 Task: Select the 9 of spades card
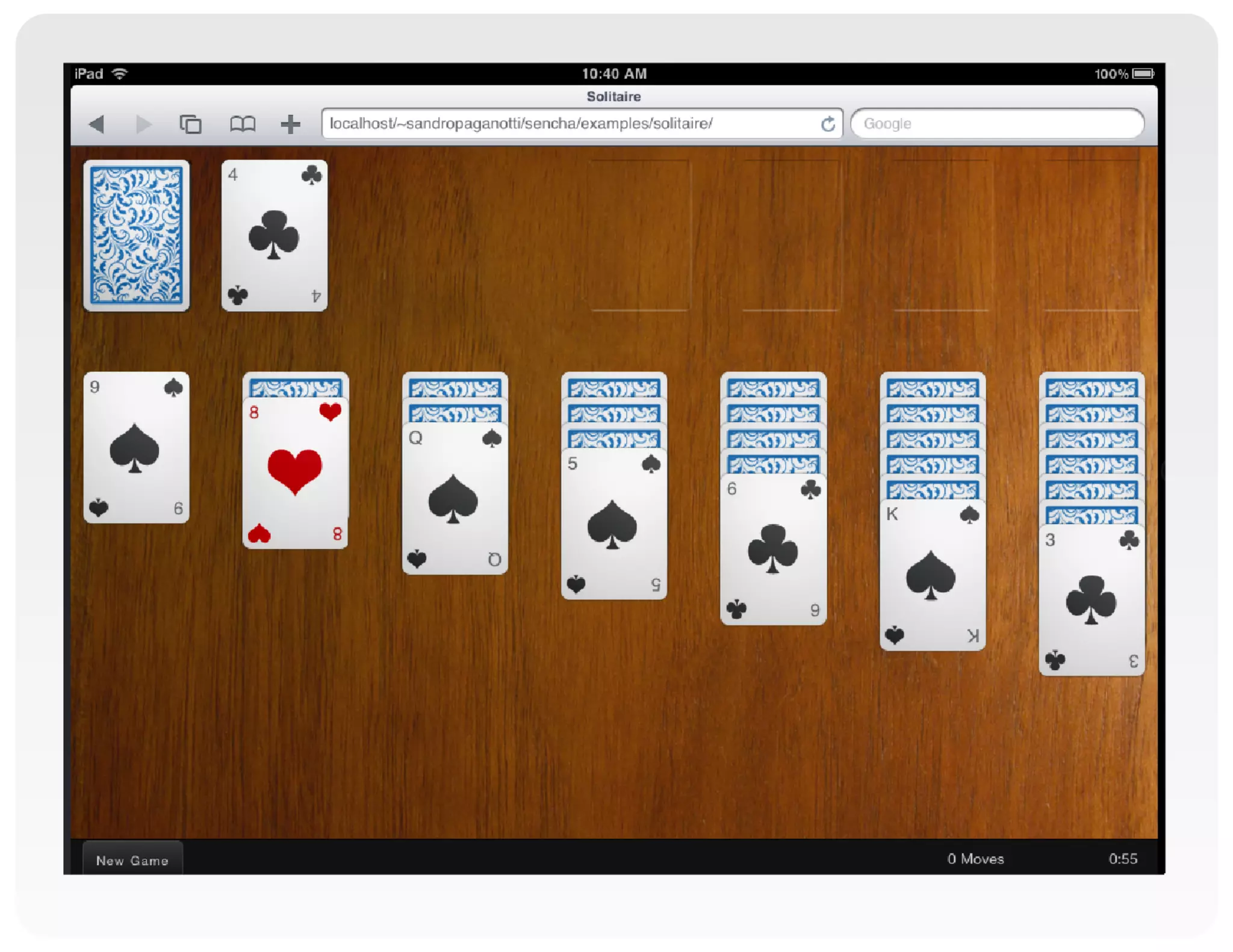click(137, 448)
